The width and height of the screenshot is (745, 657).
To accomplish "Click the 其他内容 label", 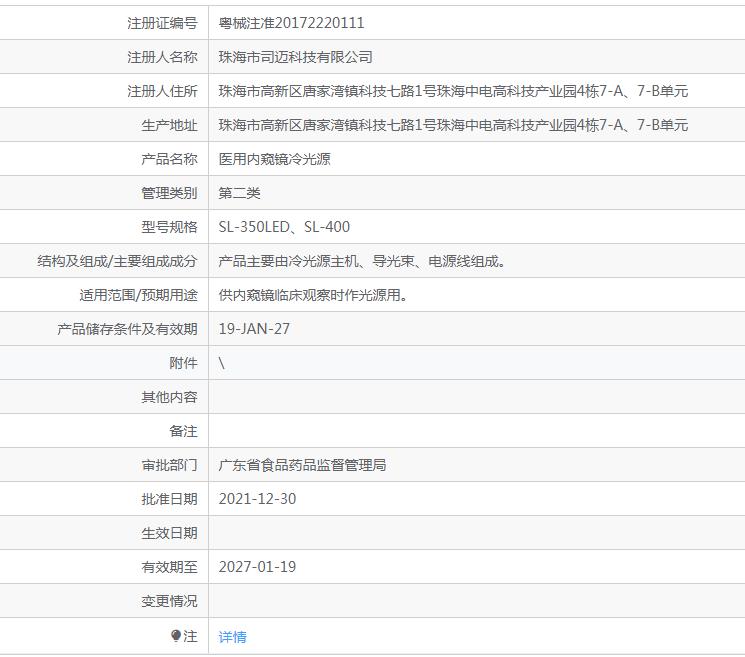I will (x=169, y=397).
